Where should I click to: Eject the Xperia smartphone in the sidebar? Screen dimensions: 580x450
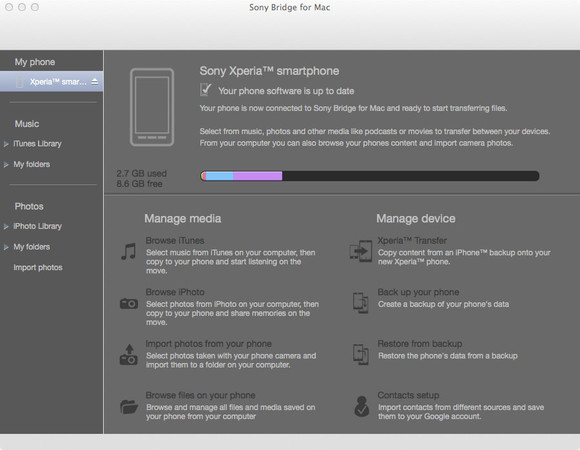(95, 82)
